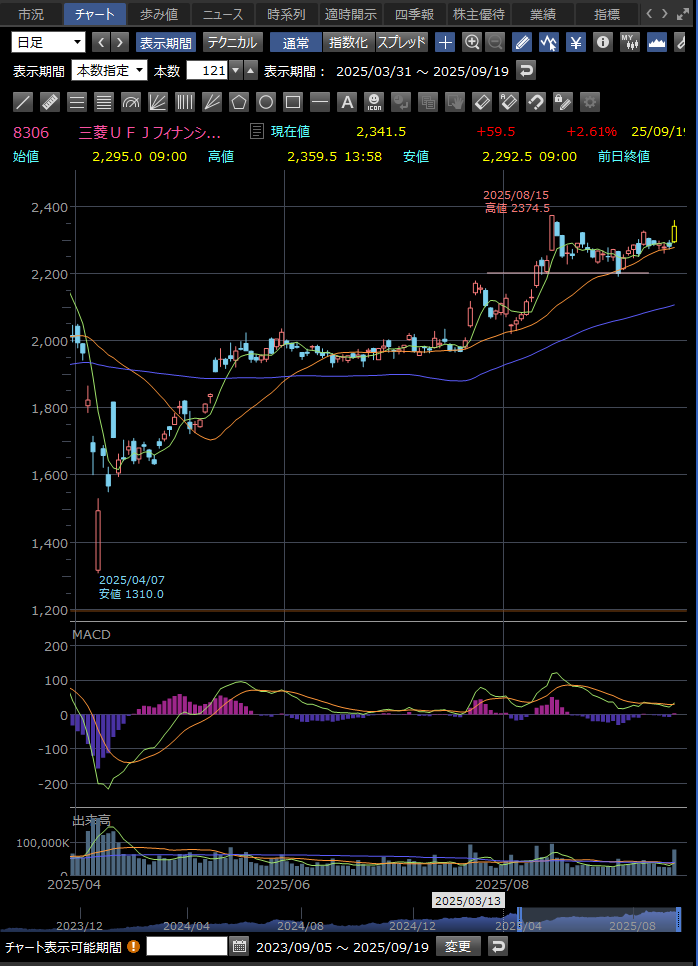Open the dropdown arrow beside 121 count
Viewport: 698px width, 966px height.
pos(235,70)
